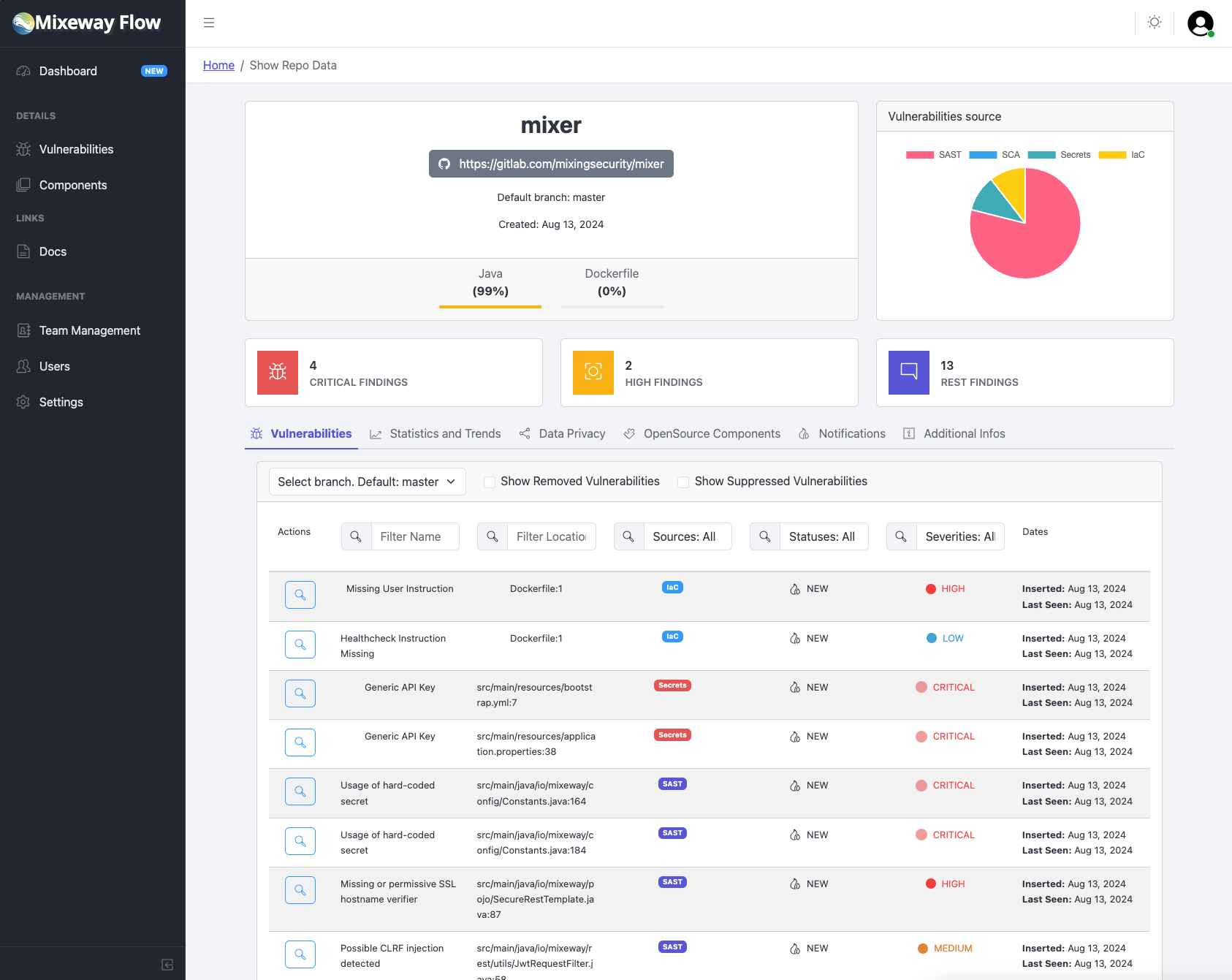Click the search icon beside Severities filter
The height and width of the screenshot is (980, 1232).
[902, 536]
